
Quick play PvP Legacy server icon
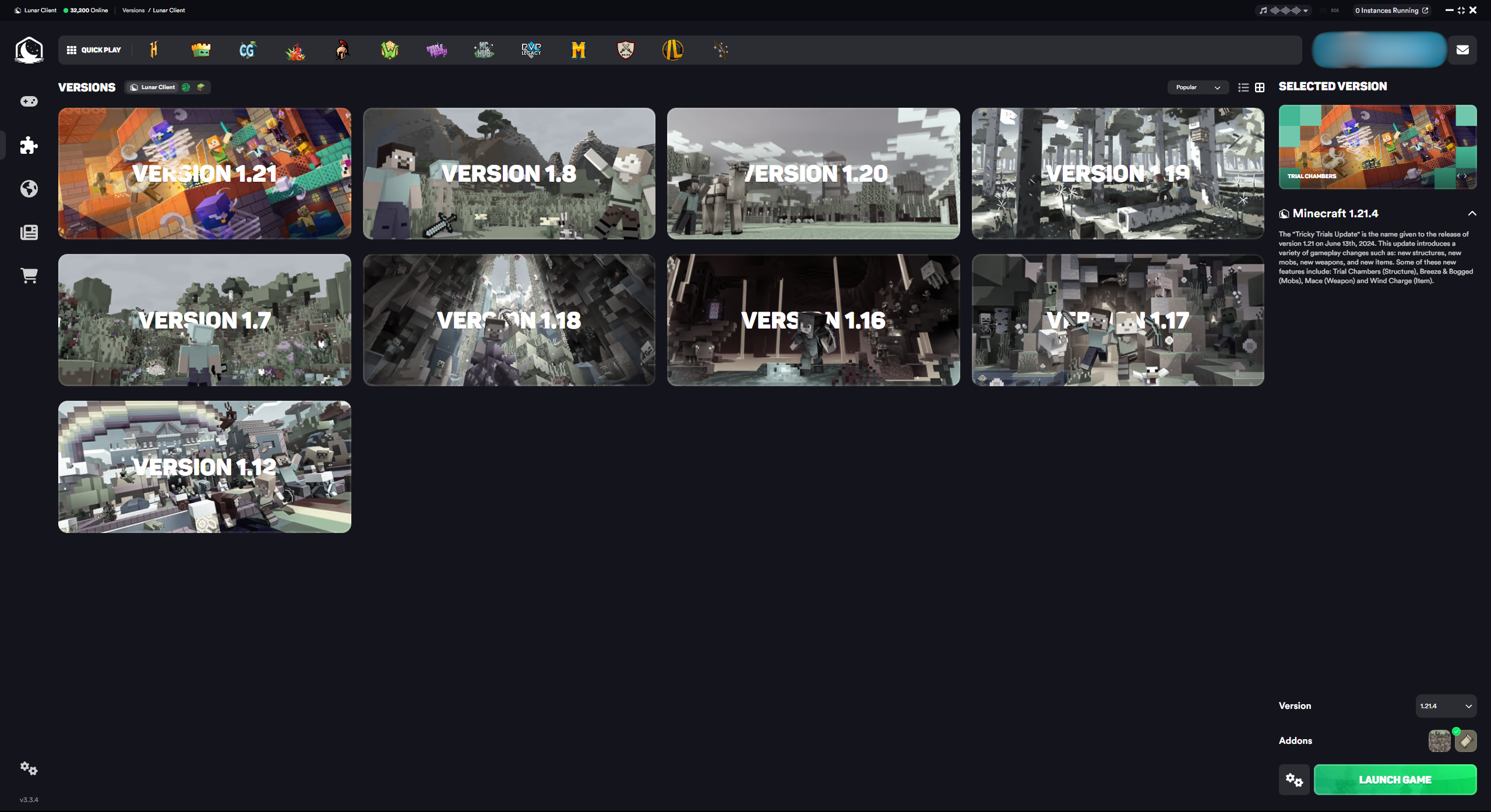531,50
